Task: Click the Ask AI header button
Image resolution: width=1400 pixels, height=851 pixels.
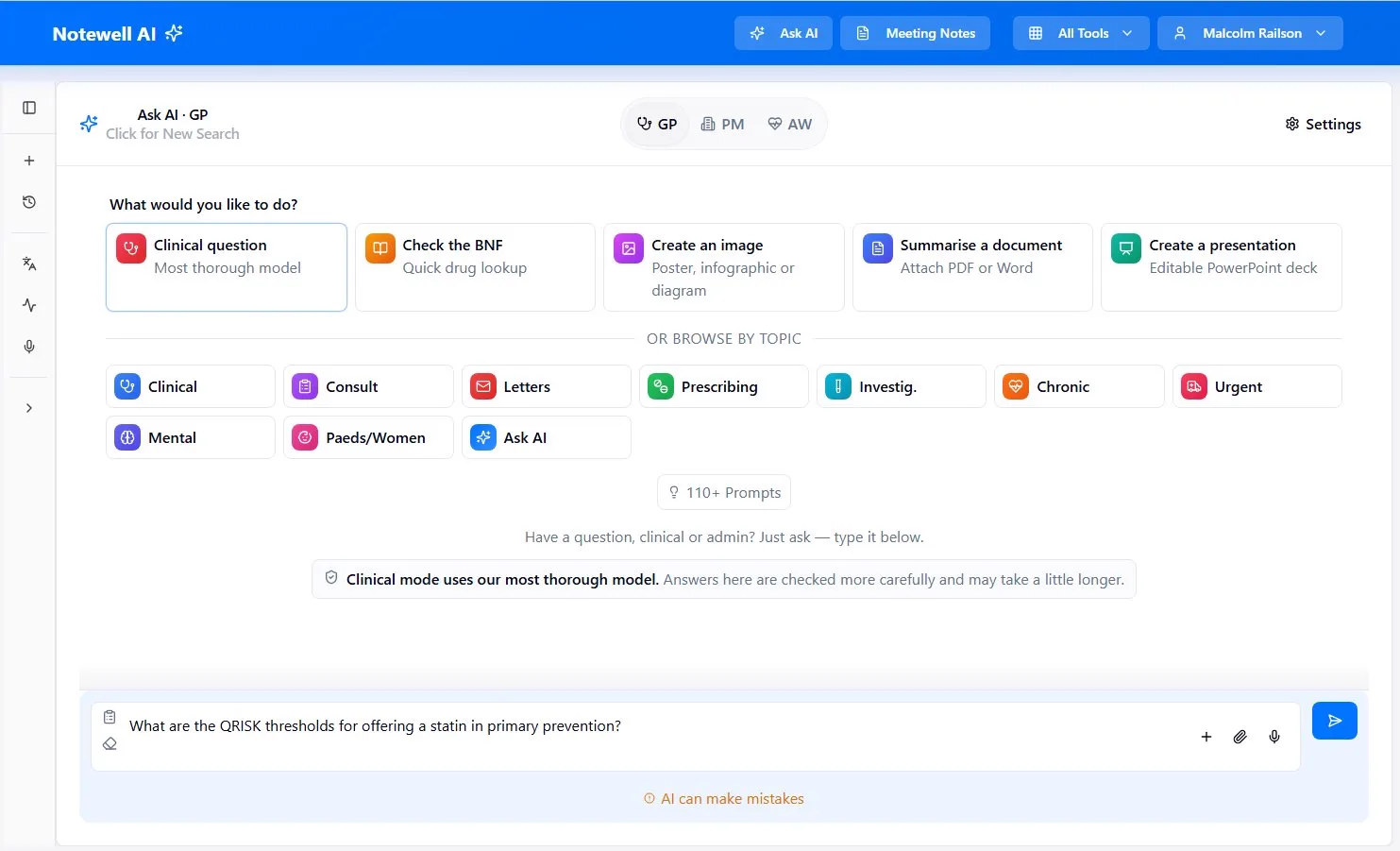Action: tap(784, 33)
